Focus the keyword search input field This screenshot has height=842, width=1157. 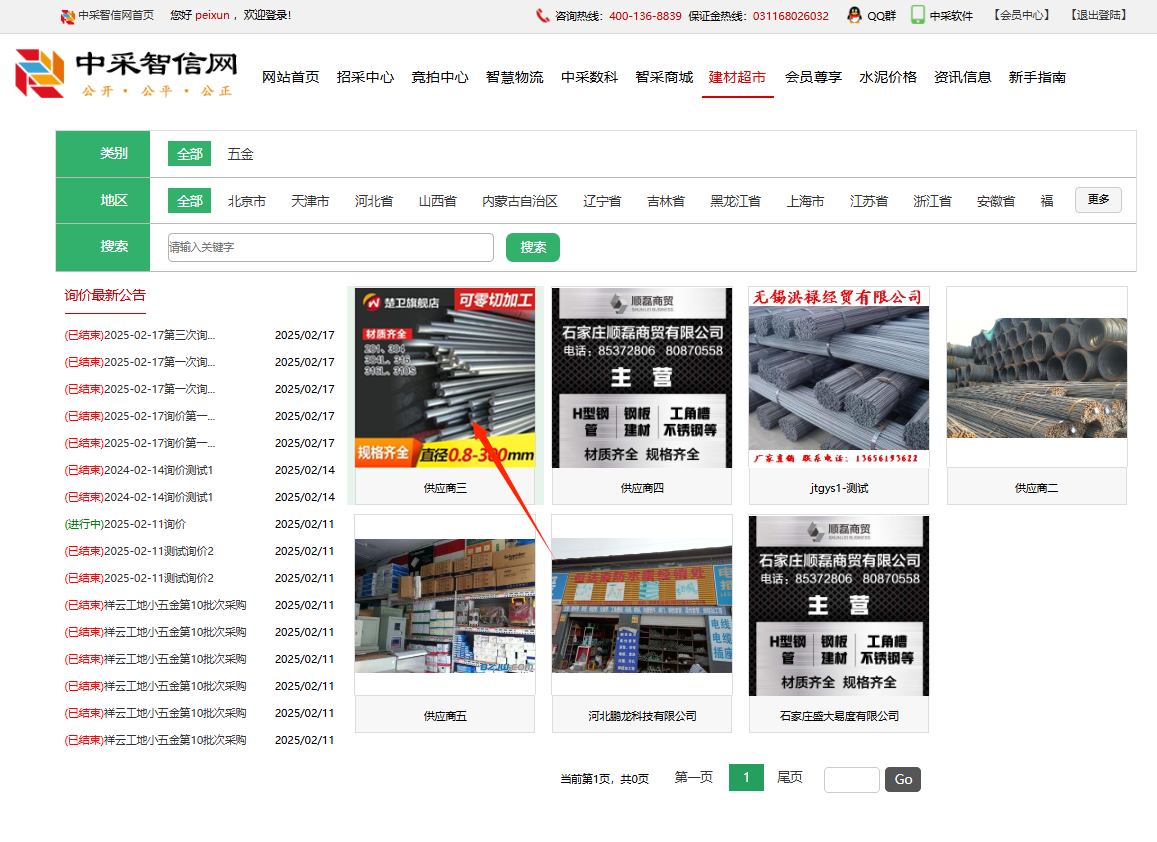331,247
